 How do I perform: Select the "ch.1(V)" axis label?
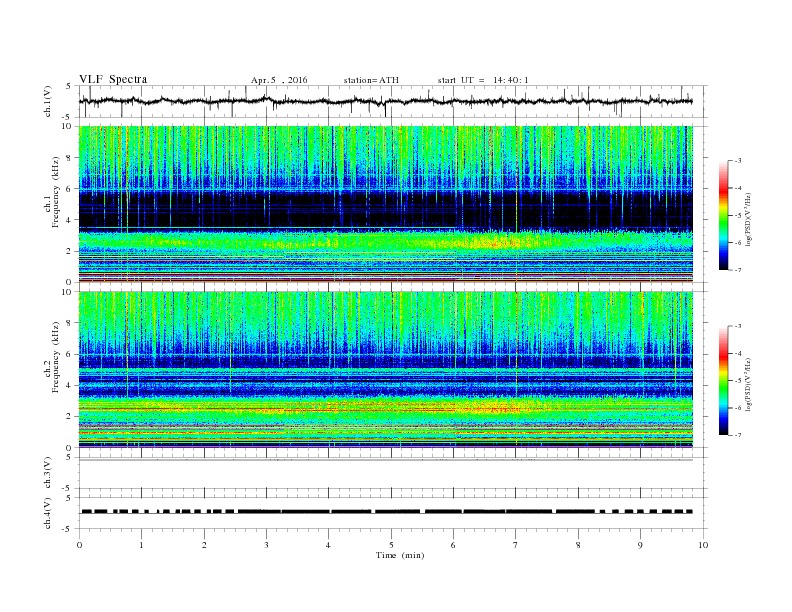tap(48, 101)
